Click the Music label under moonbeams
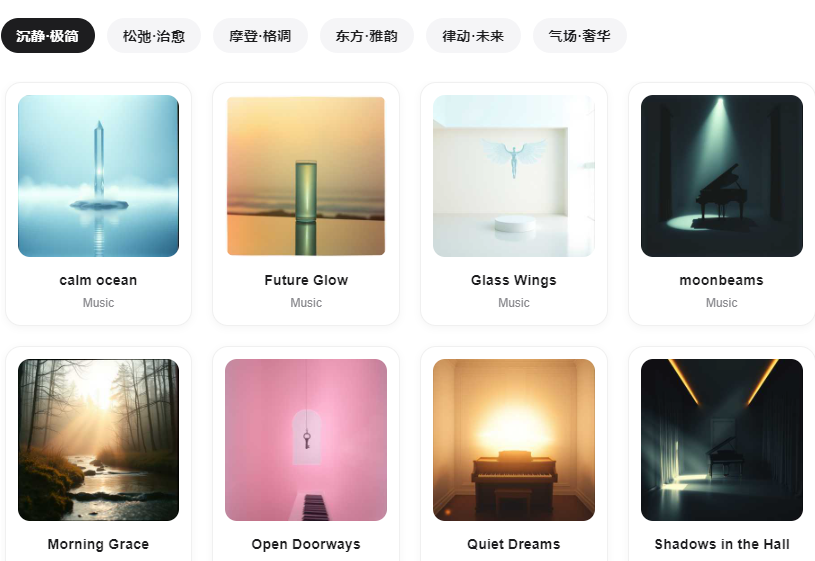This screenshot has height=561, width=815. pyautogui.click(x=721, y=303)
